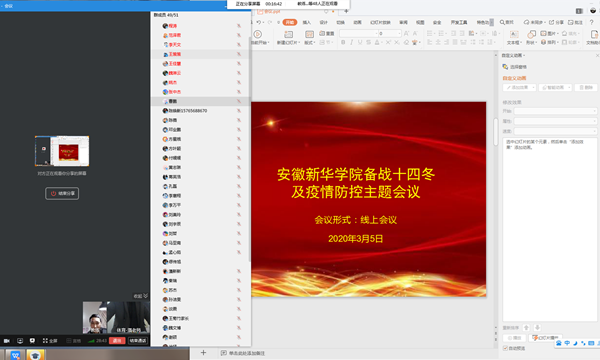Click the screen share icon in meeting toolbar
Image resolution: width=600 pixels, height=360 pixels.
(20, 340)
